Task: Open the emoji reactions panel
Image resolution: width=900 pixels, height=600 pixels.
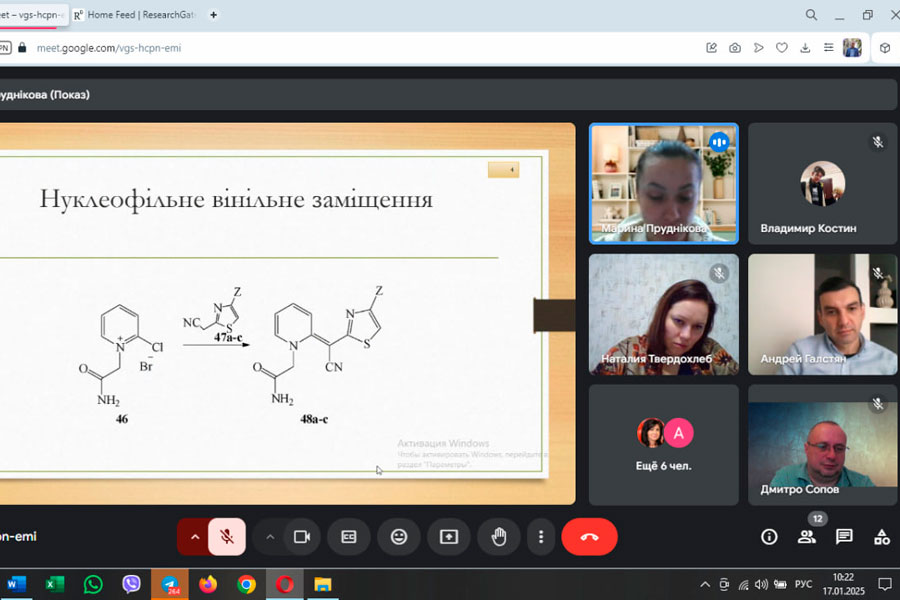Action: (399, 537)
